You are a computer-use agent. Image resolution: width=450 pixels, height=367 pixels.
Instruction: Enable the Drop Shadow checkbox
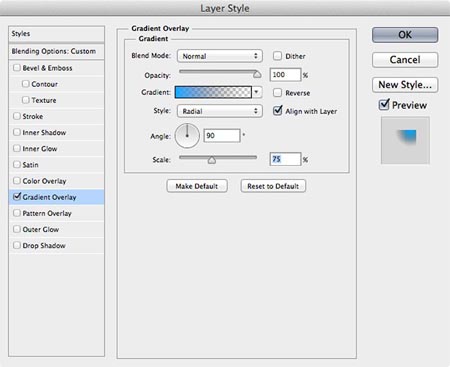coord(17,245)
